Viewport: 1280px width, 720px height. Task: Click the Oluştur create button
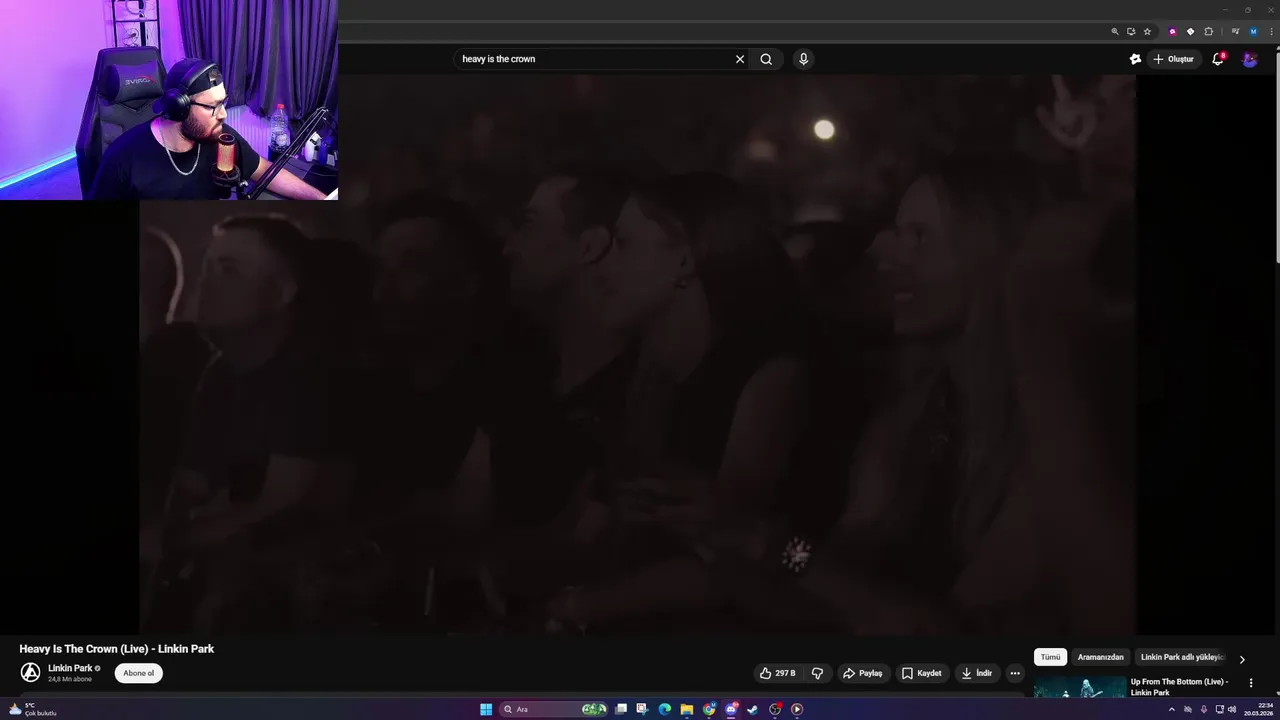(x=1174, y=59)
